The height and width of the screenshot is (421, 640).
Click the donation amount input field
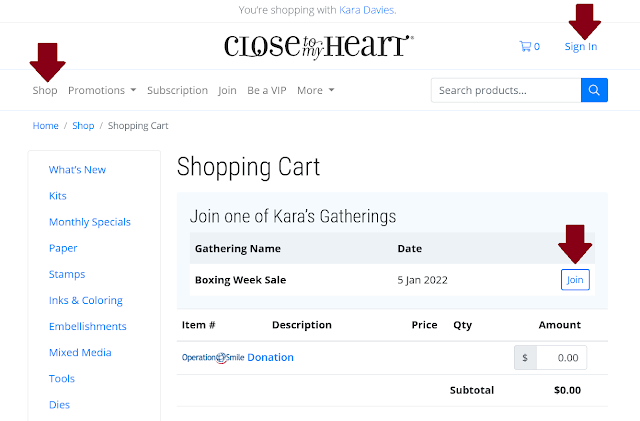561,357
